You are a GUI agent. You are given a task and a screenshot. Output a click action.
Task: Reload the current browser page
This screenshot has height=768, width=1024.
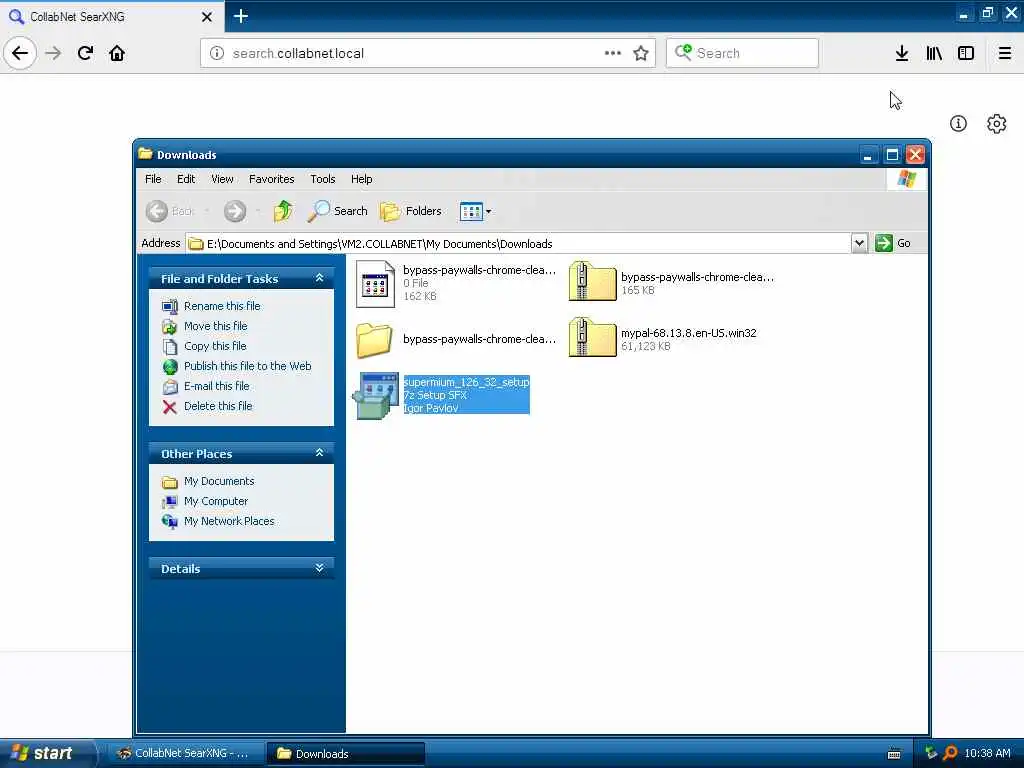pos(86,53)
